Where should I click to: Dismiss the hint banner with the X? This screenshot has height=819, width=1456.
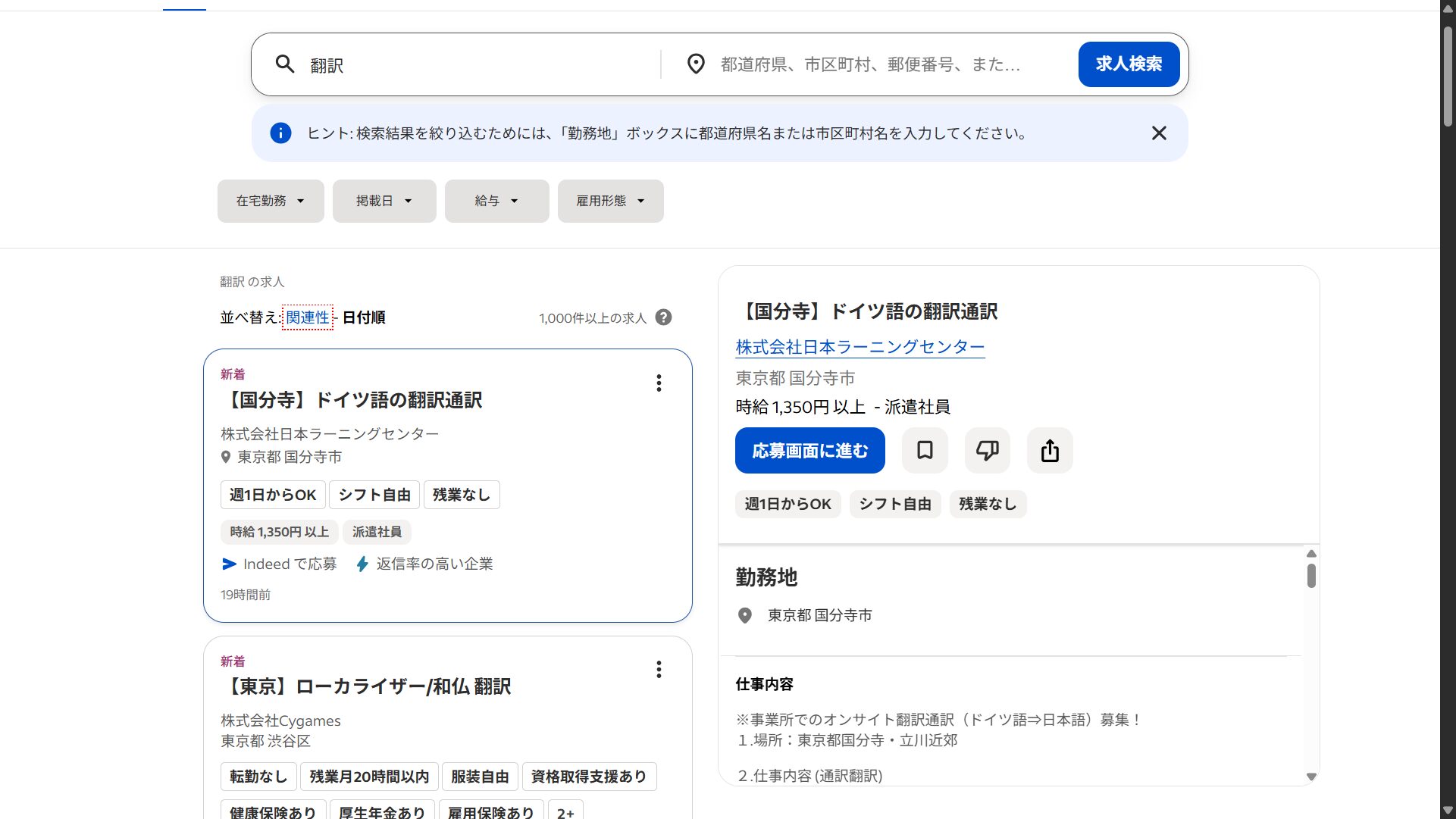1158,133
